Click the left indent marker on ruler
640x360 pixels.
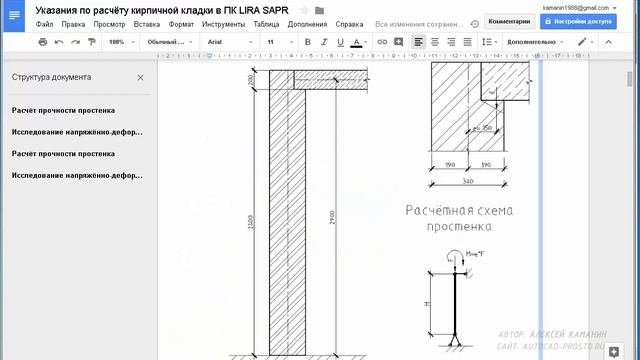point(209,56)
